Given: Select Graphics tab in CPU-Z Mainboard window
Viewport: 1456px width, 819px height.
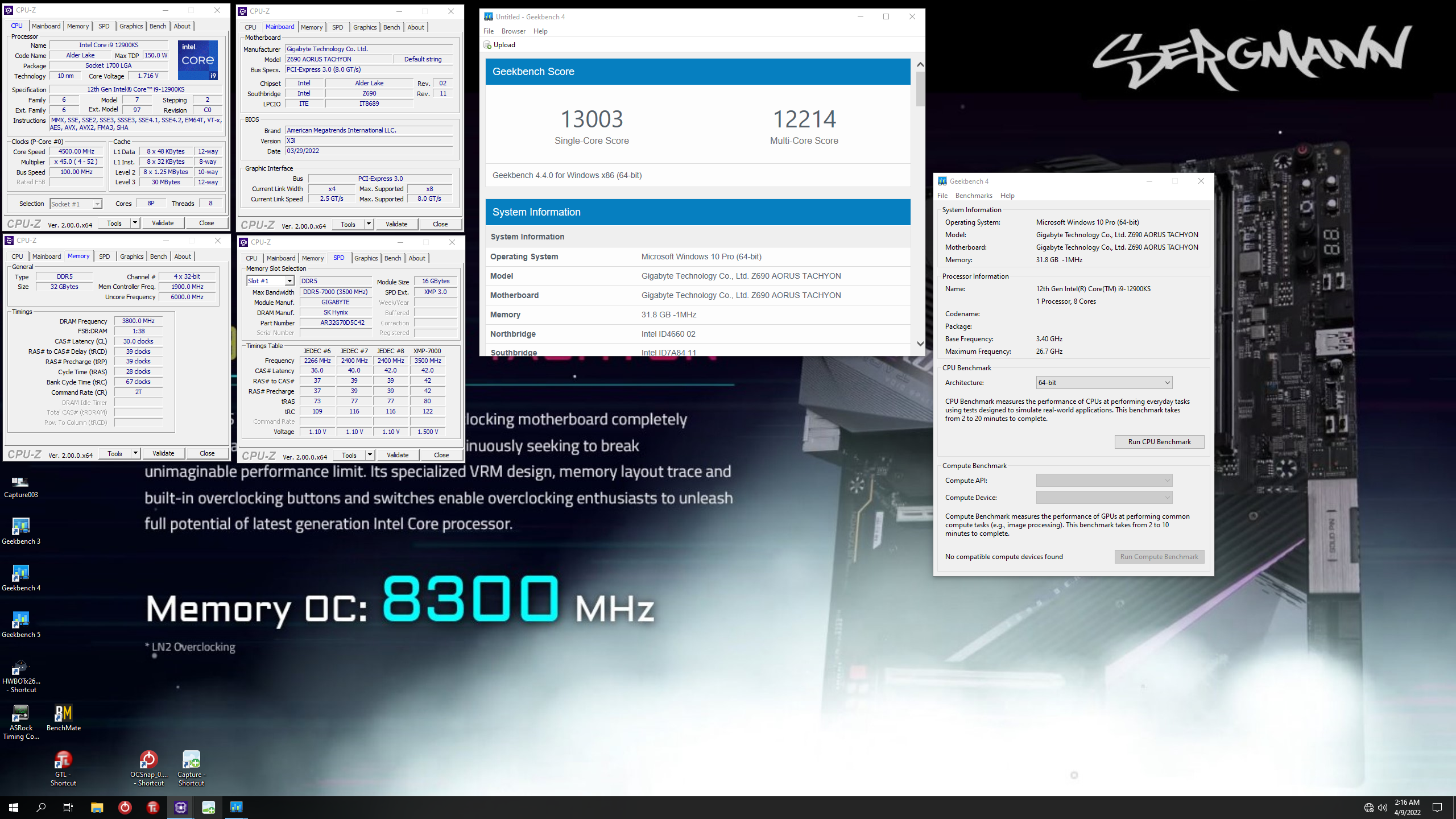Looking at the screenshot, I should click(365, 27).
